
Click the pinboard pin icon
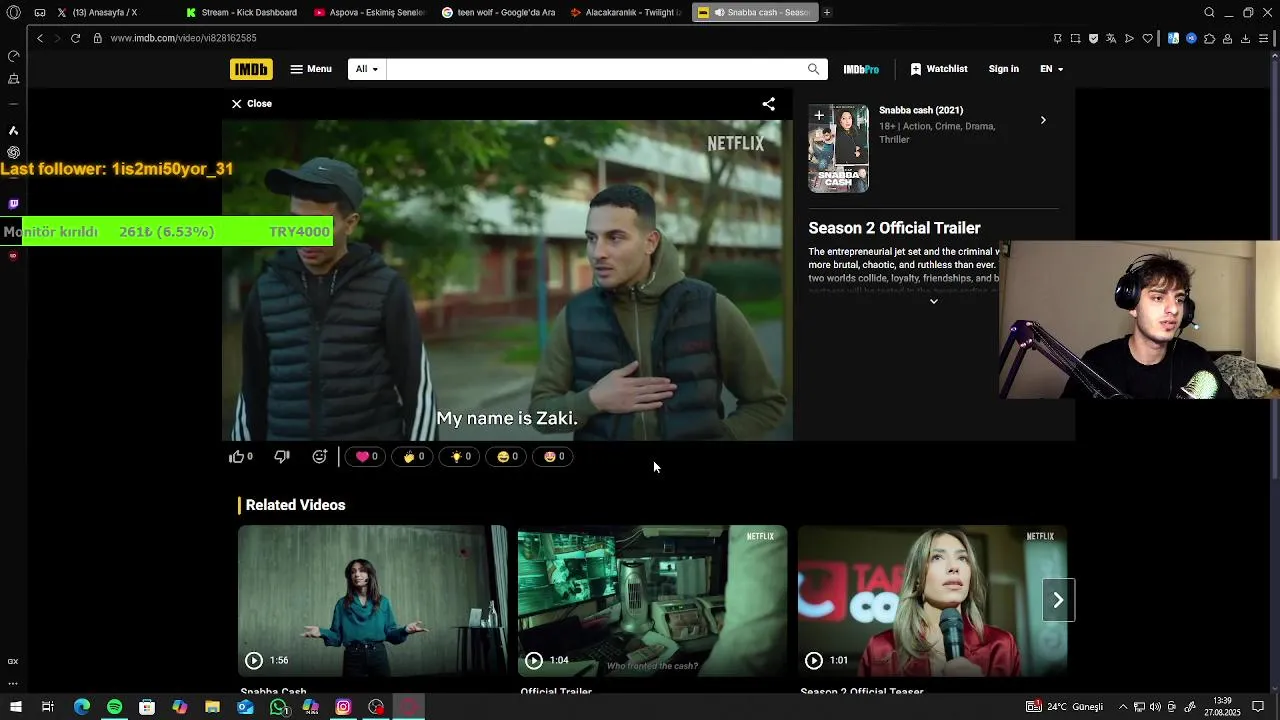click(x=1057, y=38)
